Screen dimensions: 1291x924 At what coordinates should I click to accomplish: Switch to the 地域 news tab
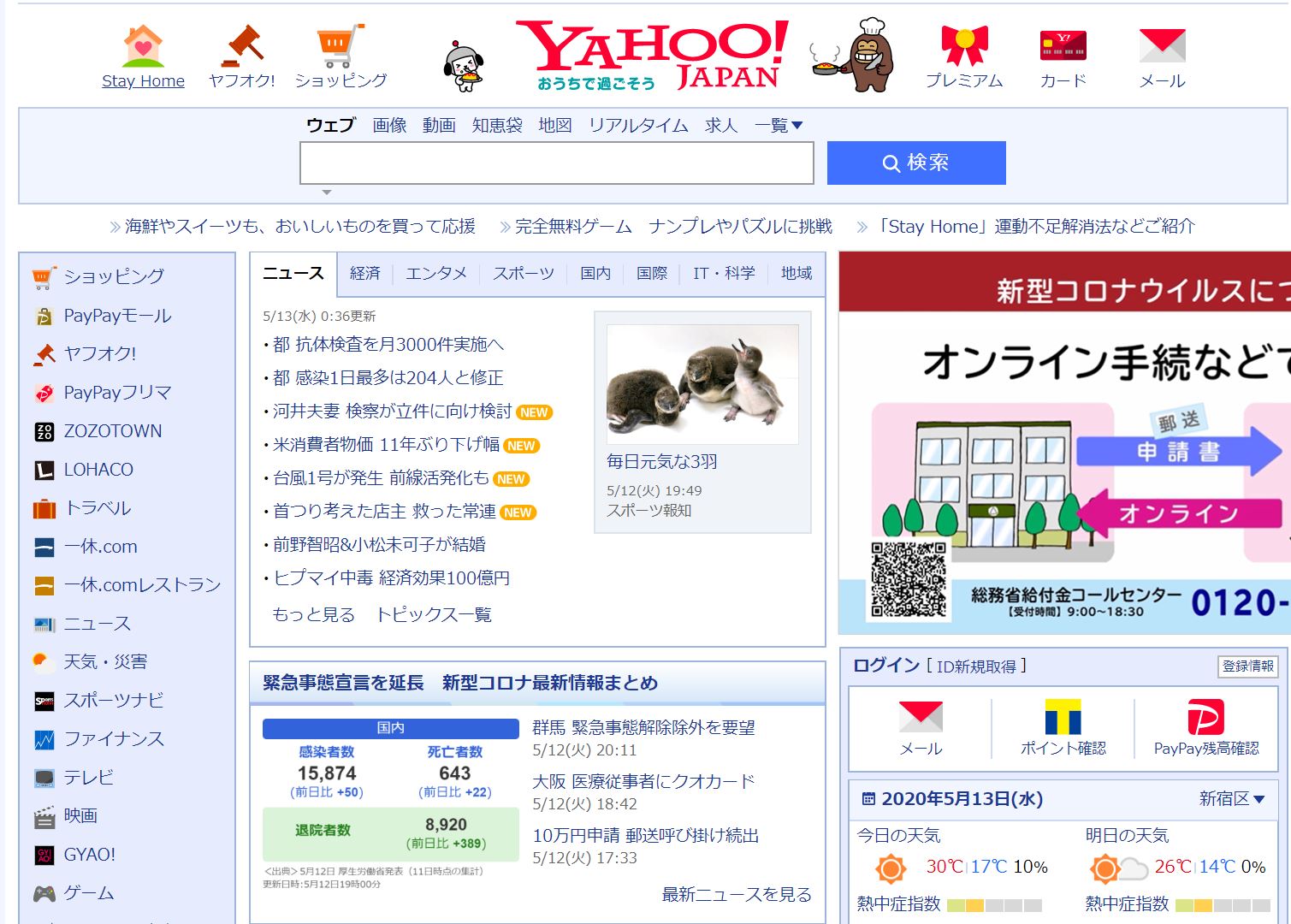pyautogui.click(x=797, y=273)
